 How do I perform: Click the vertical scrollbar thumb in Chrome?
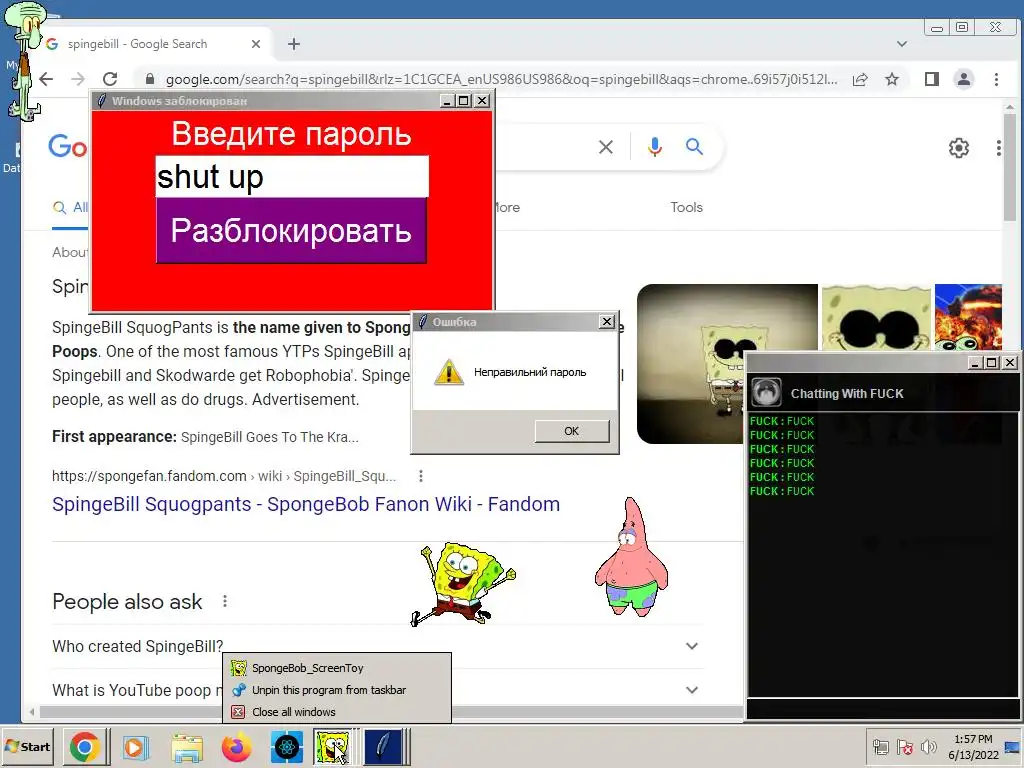pos(1010,167)
